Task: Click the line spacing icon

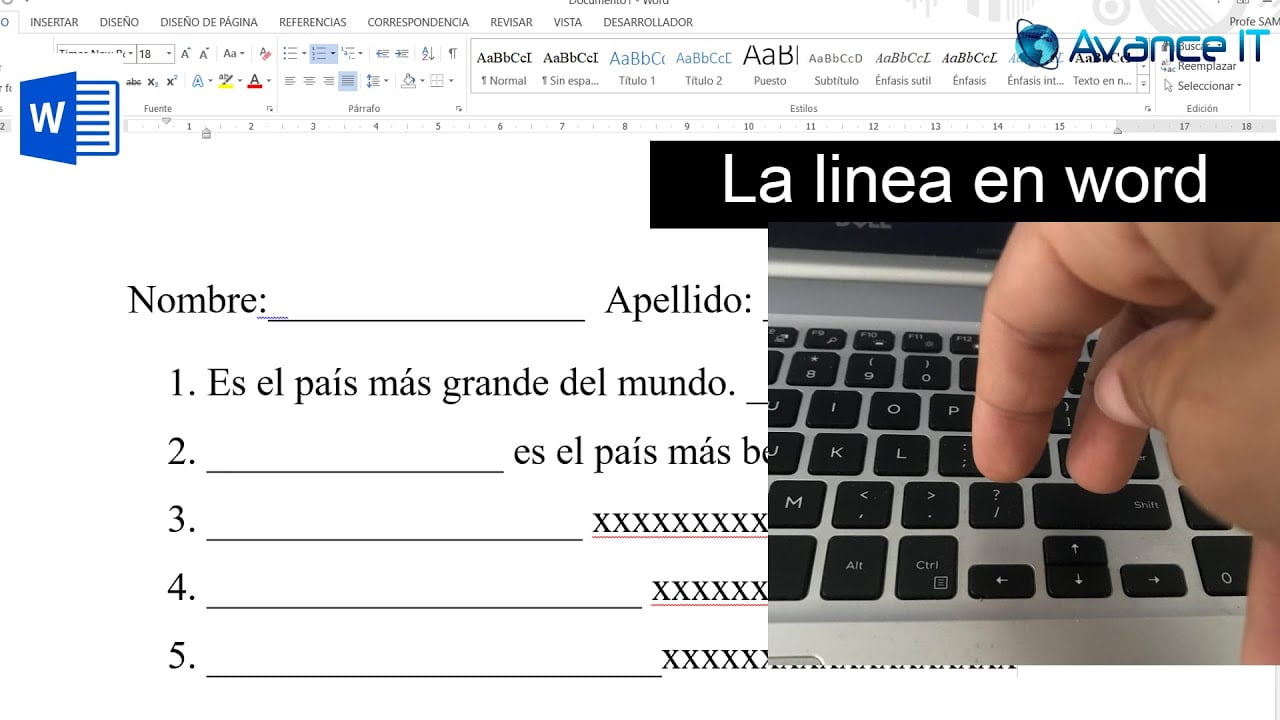Action: 373,81
